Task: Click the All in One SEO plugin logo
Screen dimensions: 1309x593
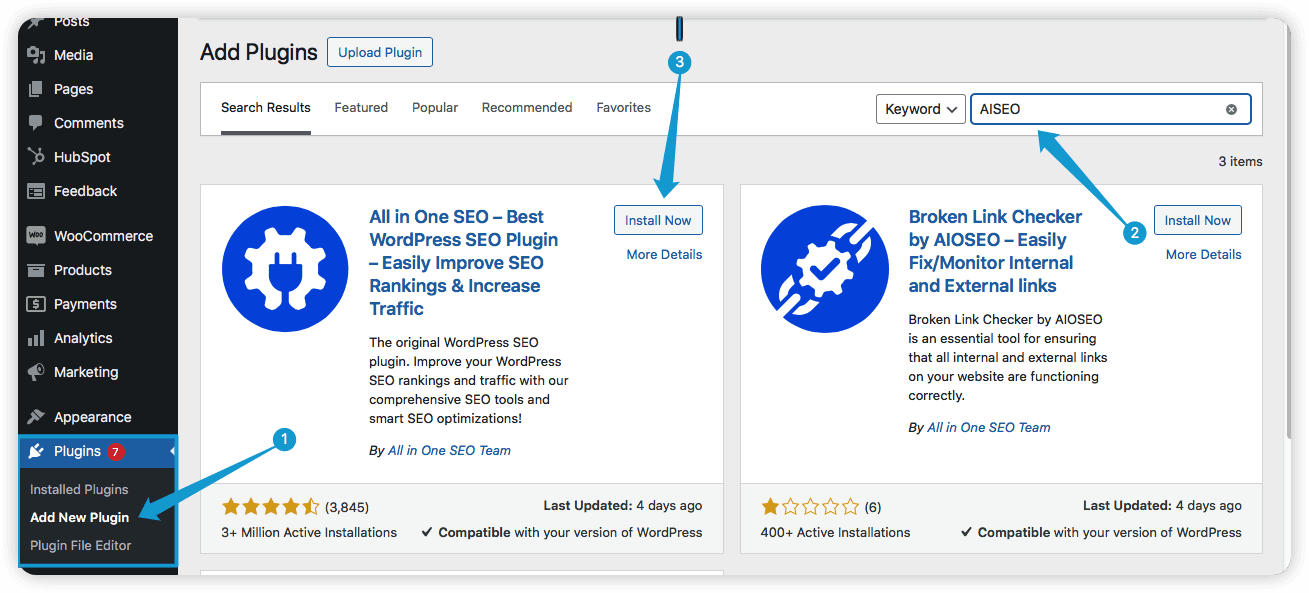Action: point(285,269)
